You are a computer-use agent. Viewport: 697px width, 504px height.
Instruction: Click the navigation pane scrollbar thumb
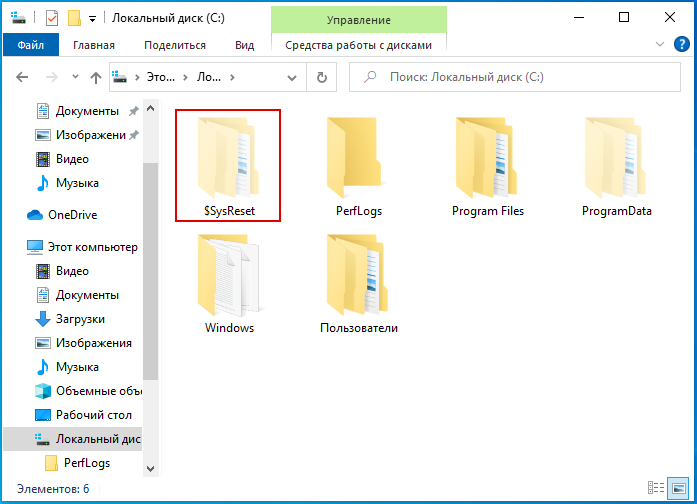point(151,271)
